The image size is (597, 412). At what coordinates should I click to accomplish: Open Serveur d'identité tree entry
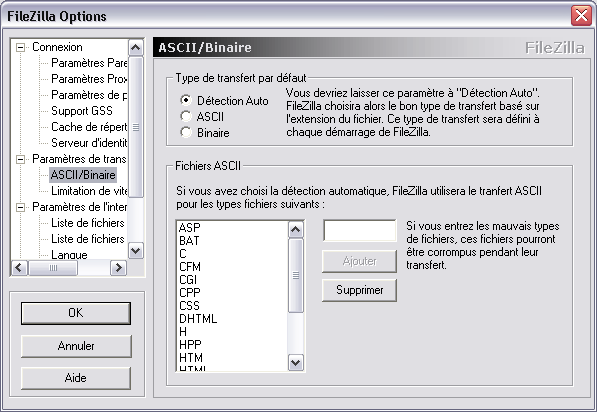coord(89,143)
